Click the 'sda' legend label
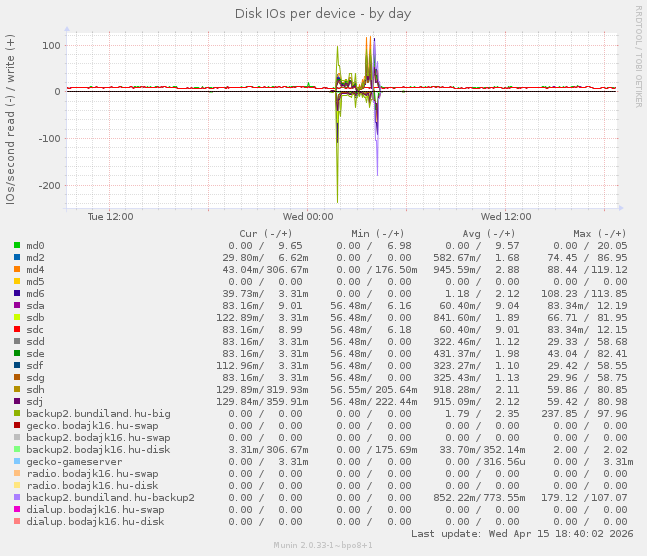 pyautogui.click(x=35, y=305)
